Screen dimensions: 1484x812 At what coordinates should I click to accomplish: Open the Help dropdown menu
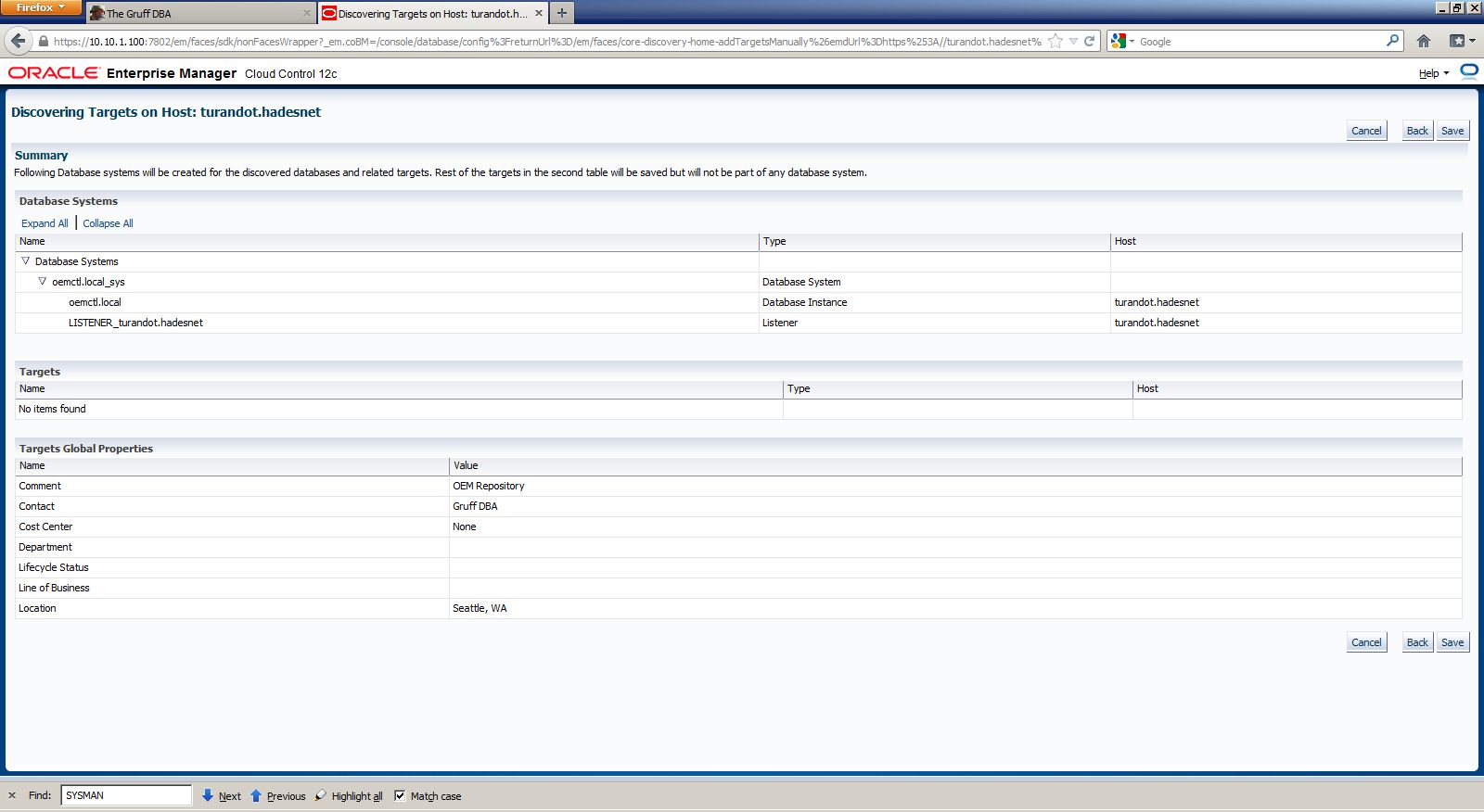point(1433,73)
